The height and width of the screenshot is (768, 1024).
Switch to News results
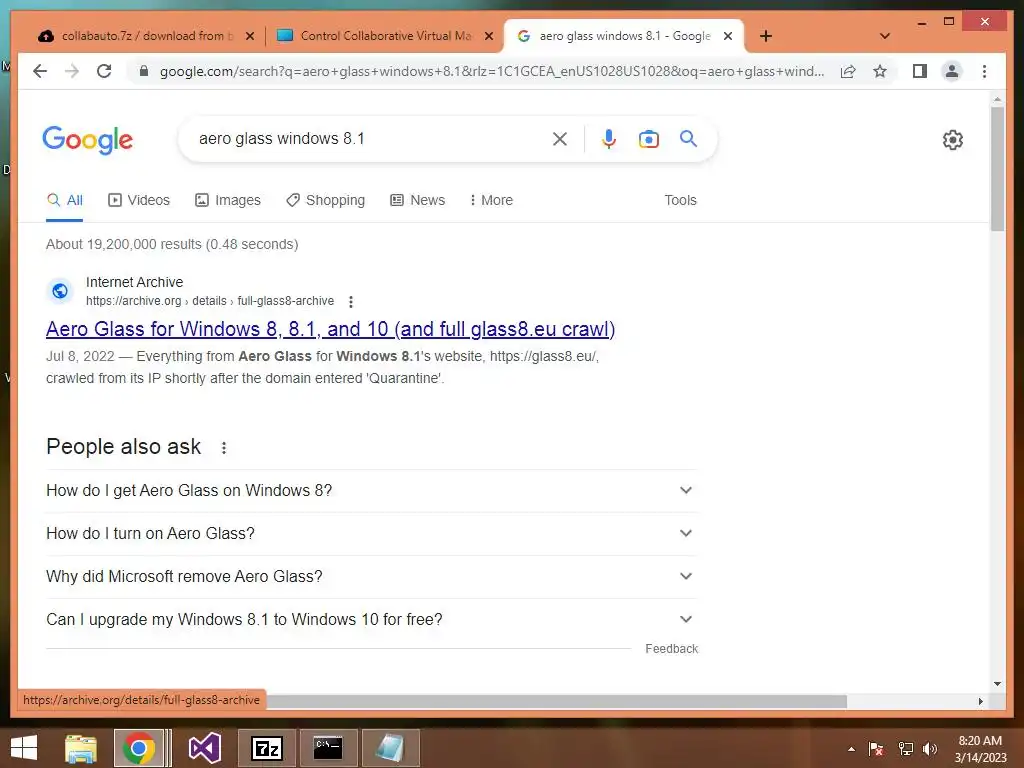coord(417,200)
